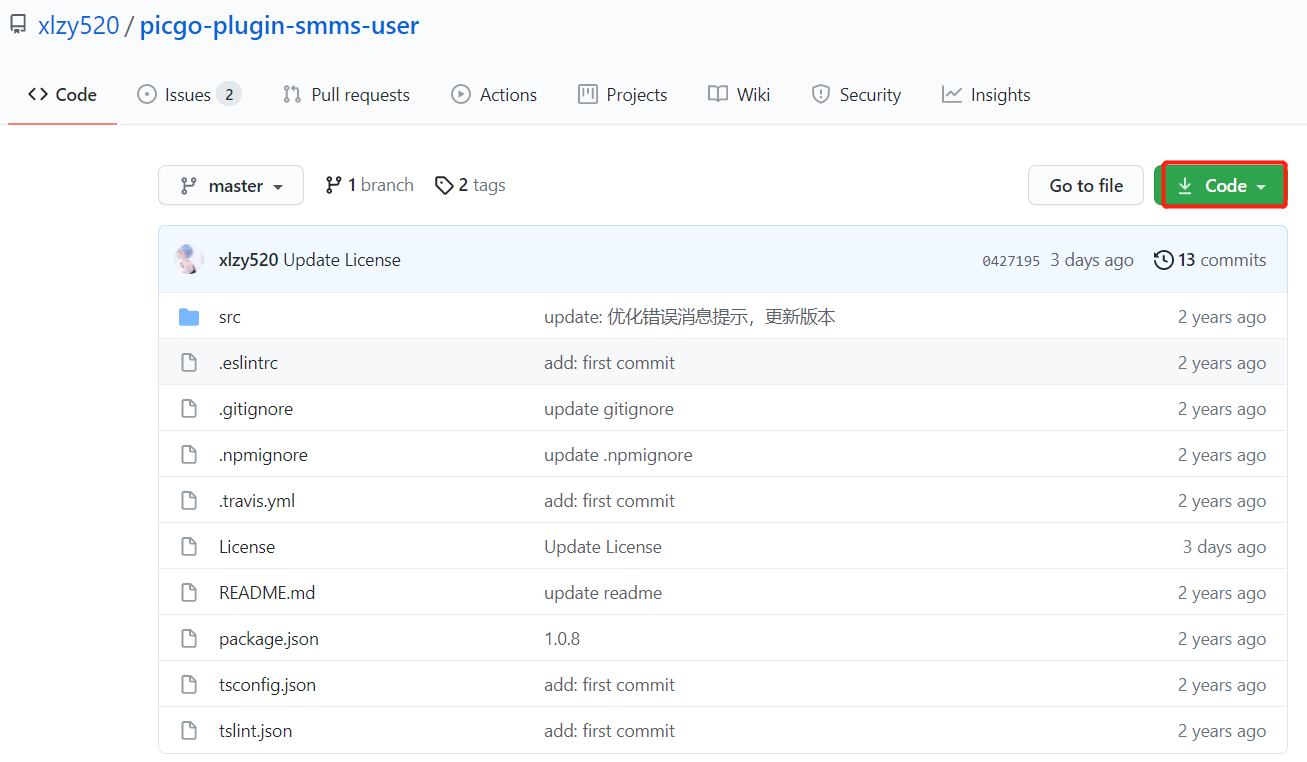The image size is (1307, 762).
Task: Open picgo-plugin-smms-user repository link
Action: [x=279, y=26]
